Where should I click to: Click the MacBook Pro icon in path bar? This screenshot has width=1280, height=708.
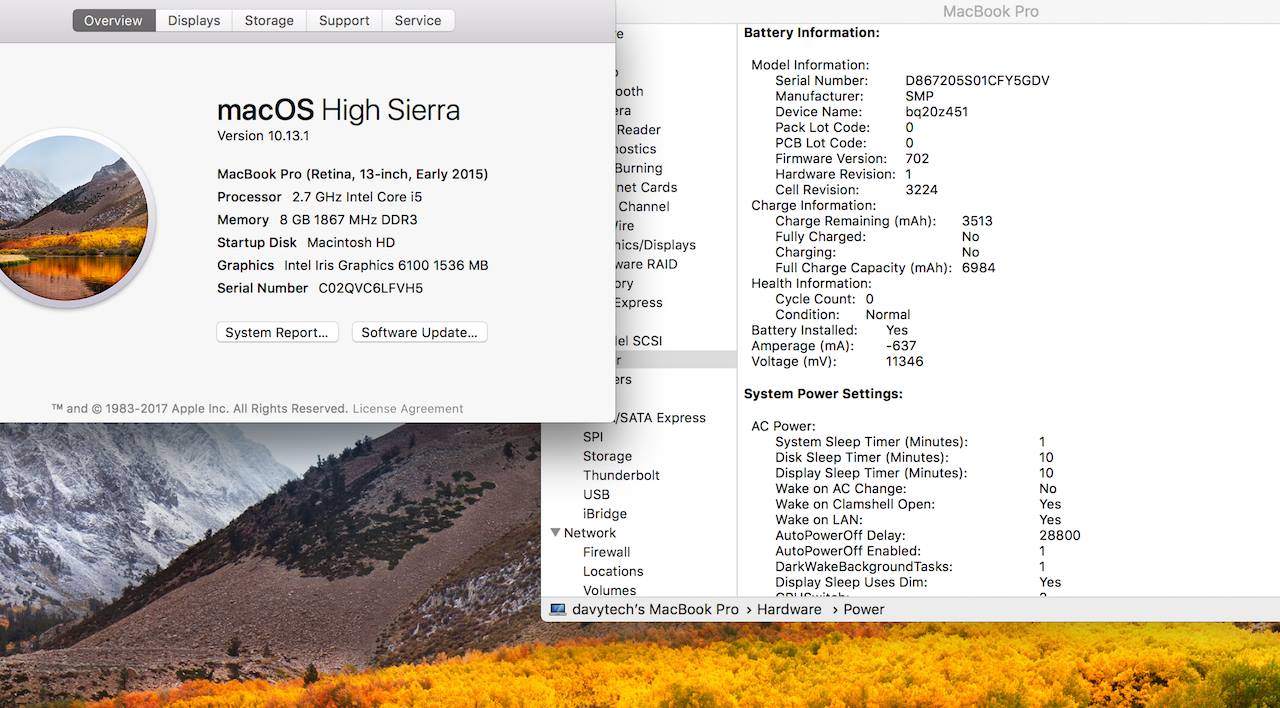pyautogui.click(x=557, y=609)
